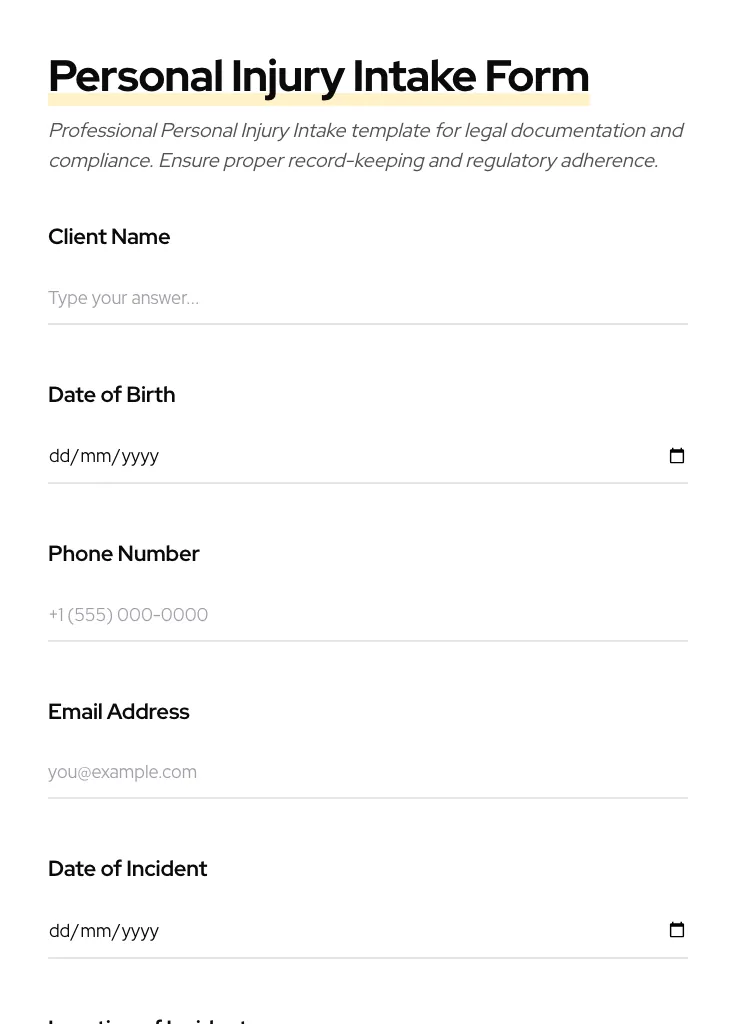This screenshot has width=736, height=1024.
Task: Select the year segment in Date of Incident
Action: (x=140, y=931)
